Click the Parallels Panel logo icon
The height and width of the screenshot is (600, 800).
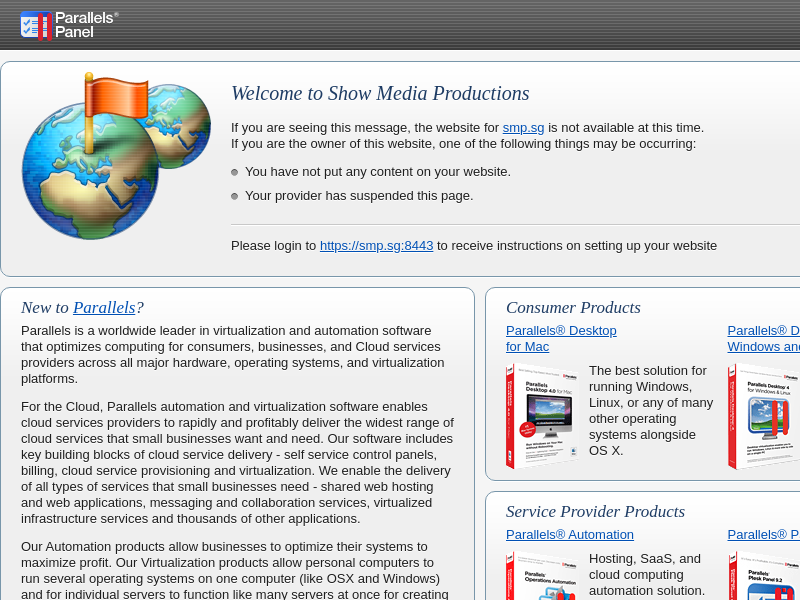tap(69, 25)
